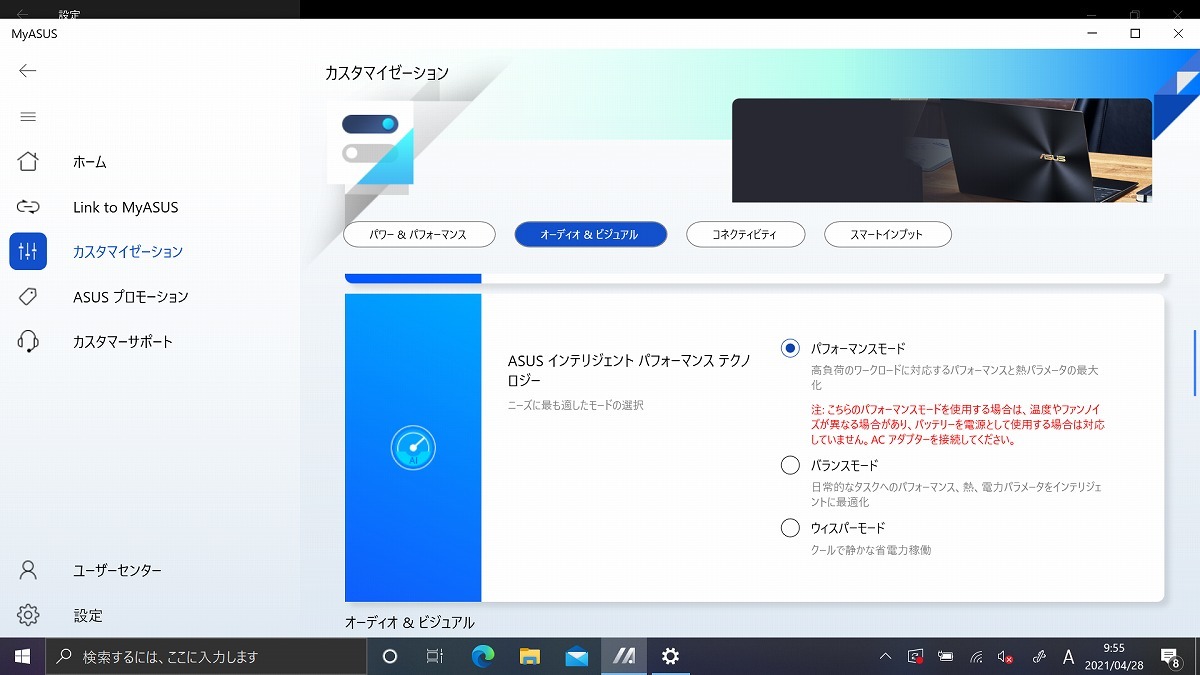
Task: Click the MyASUS settings gear icon
Action: [28, 615]
